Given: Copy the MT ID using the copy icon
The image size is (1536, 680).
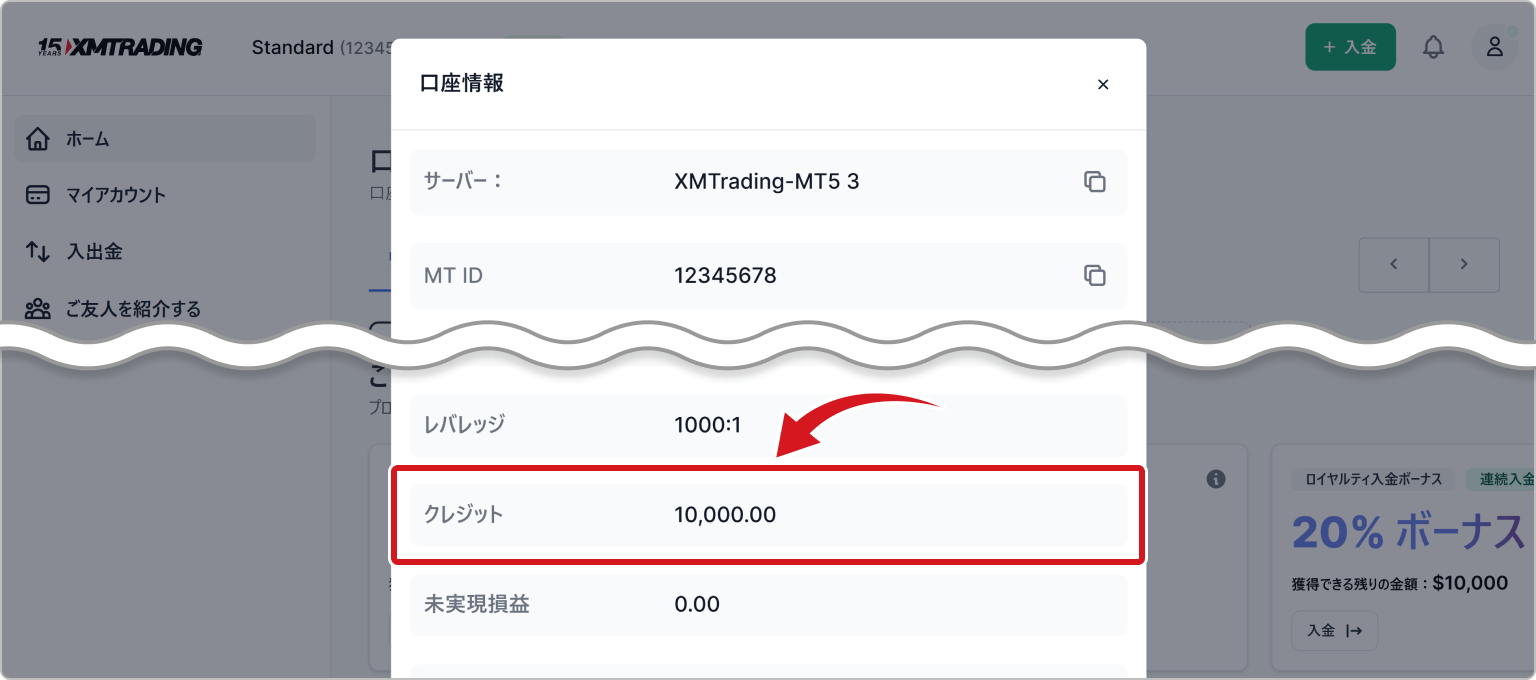Looking at the screenshot, I should tap(1096, 276).
